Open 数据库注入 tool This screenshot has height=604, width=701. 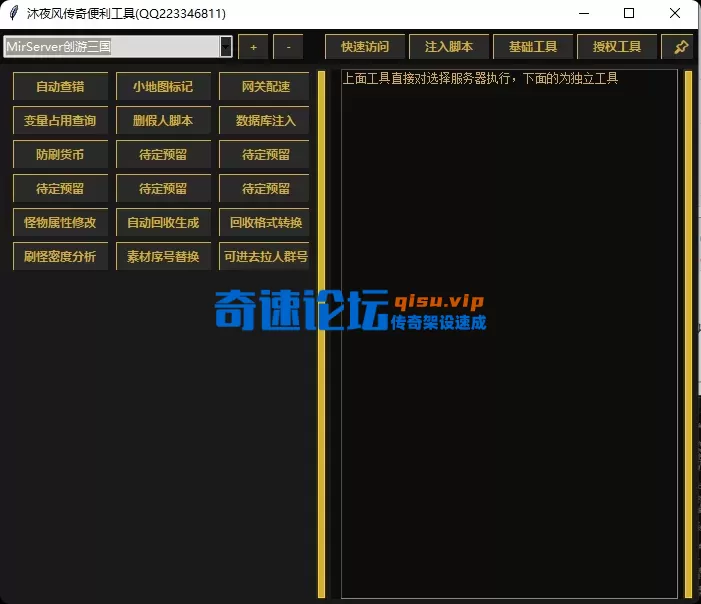(264, 120)
